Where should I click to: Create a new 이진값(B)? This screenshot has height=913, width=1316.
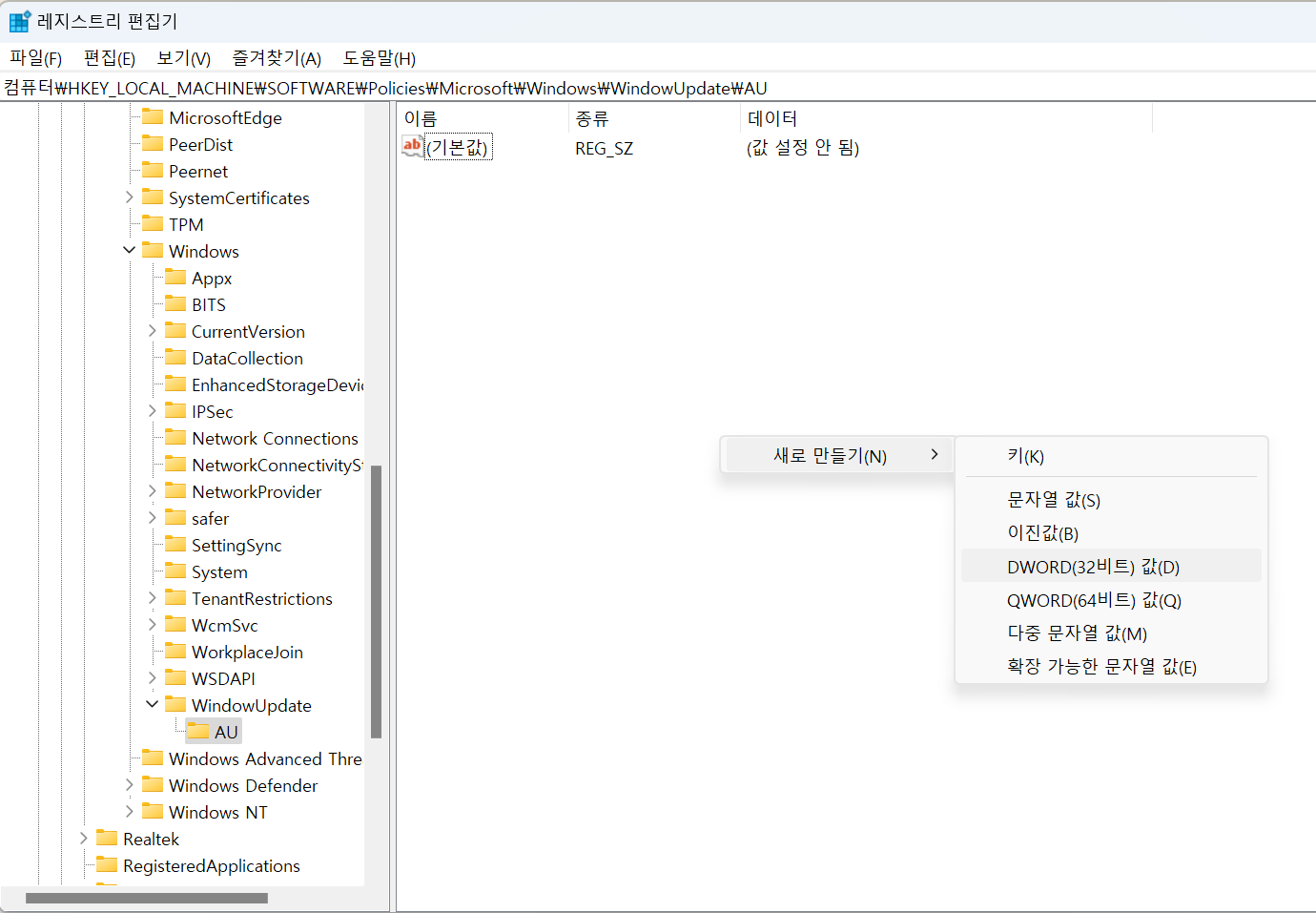(1111, 533)
